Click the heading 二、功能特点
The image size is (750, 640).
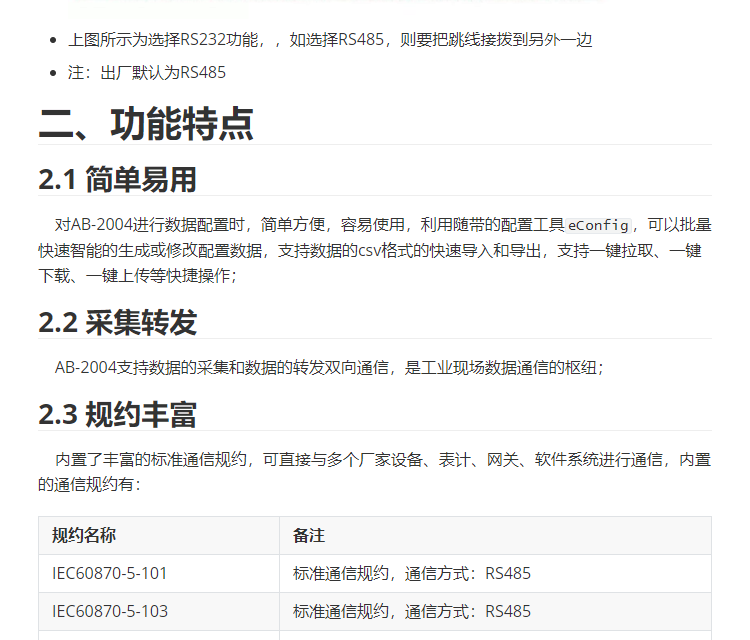coord(146,124)
